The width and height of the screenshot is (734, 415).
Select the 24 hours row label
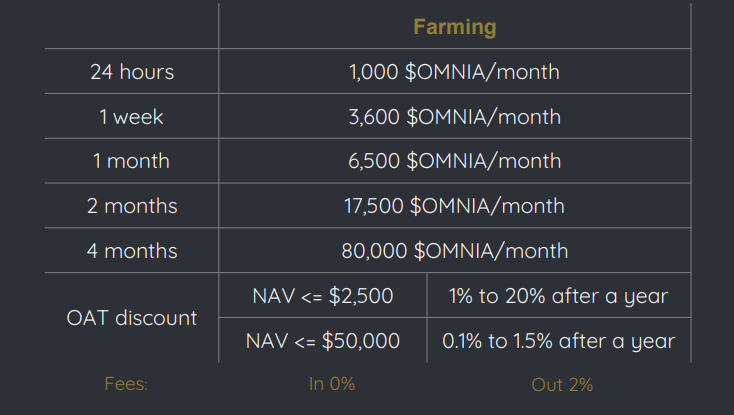tap(131, 72)
